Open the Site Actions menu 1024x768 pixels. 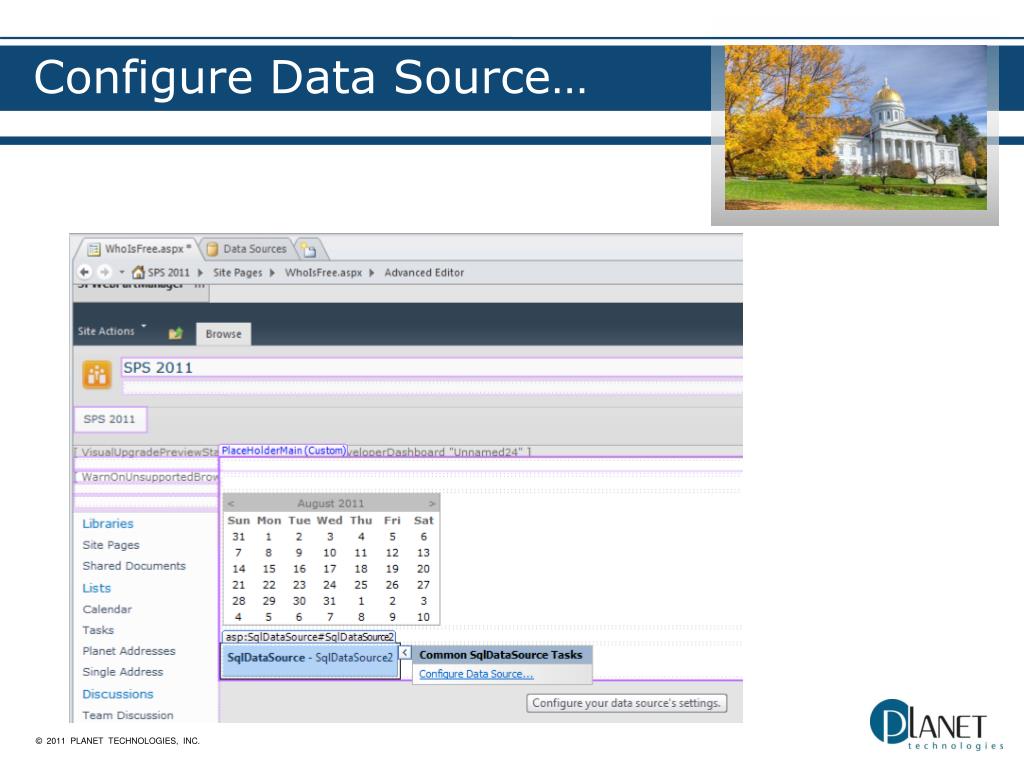click(111, 330)
